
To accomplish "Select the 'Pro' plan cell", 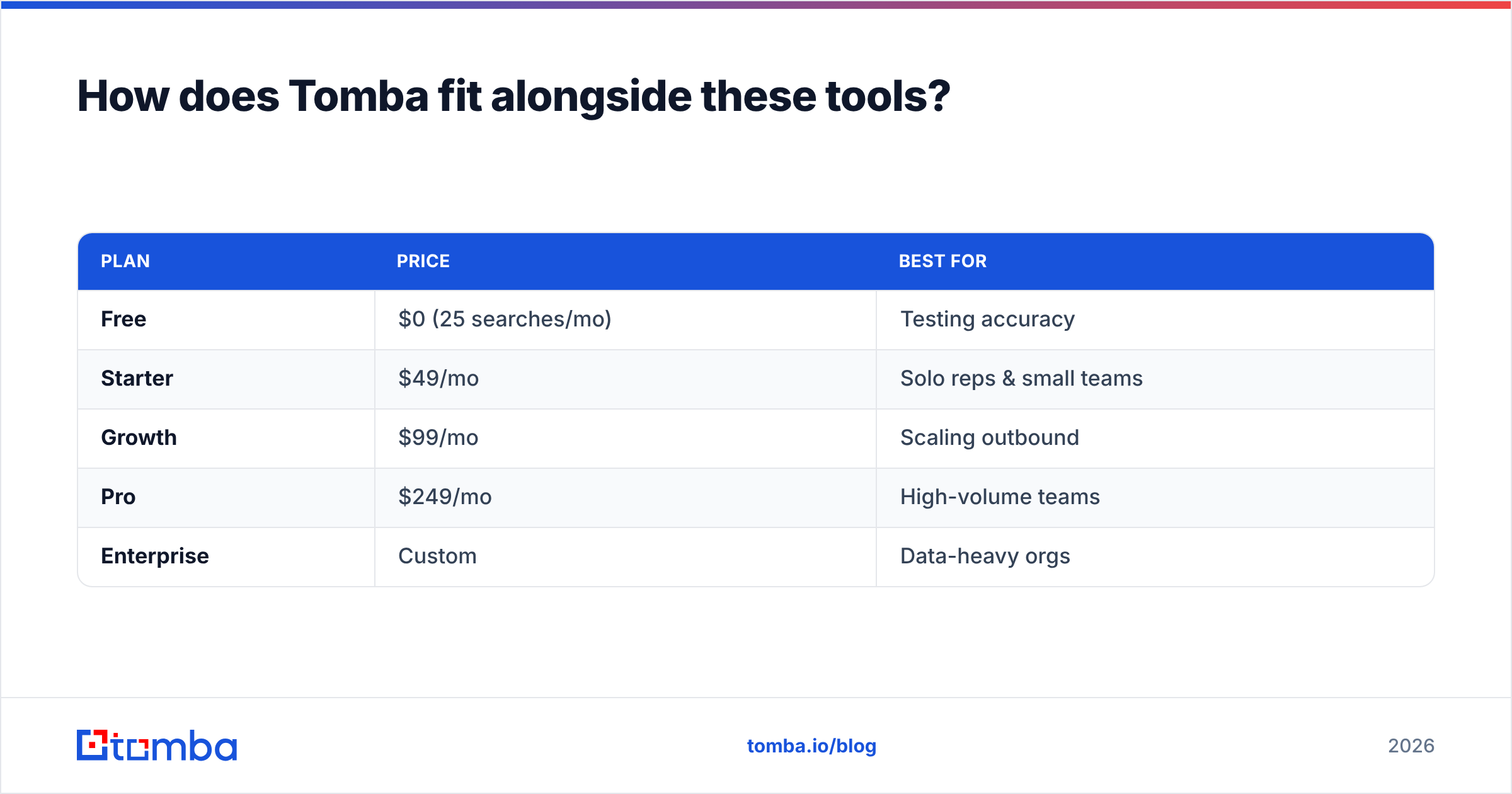I will tap(226, 497).
